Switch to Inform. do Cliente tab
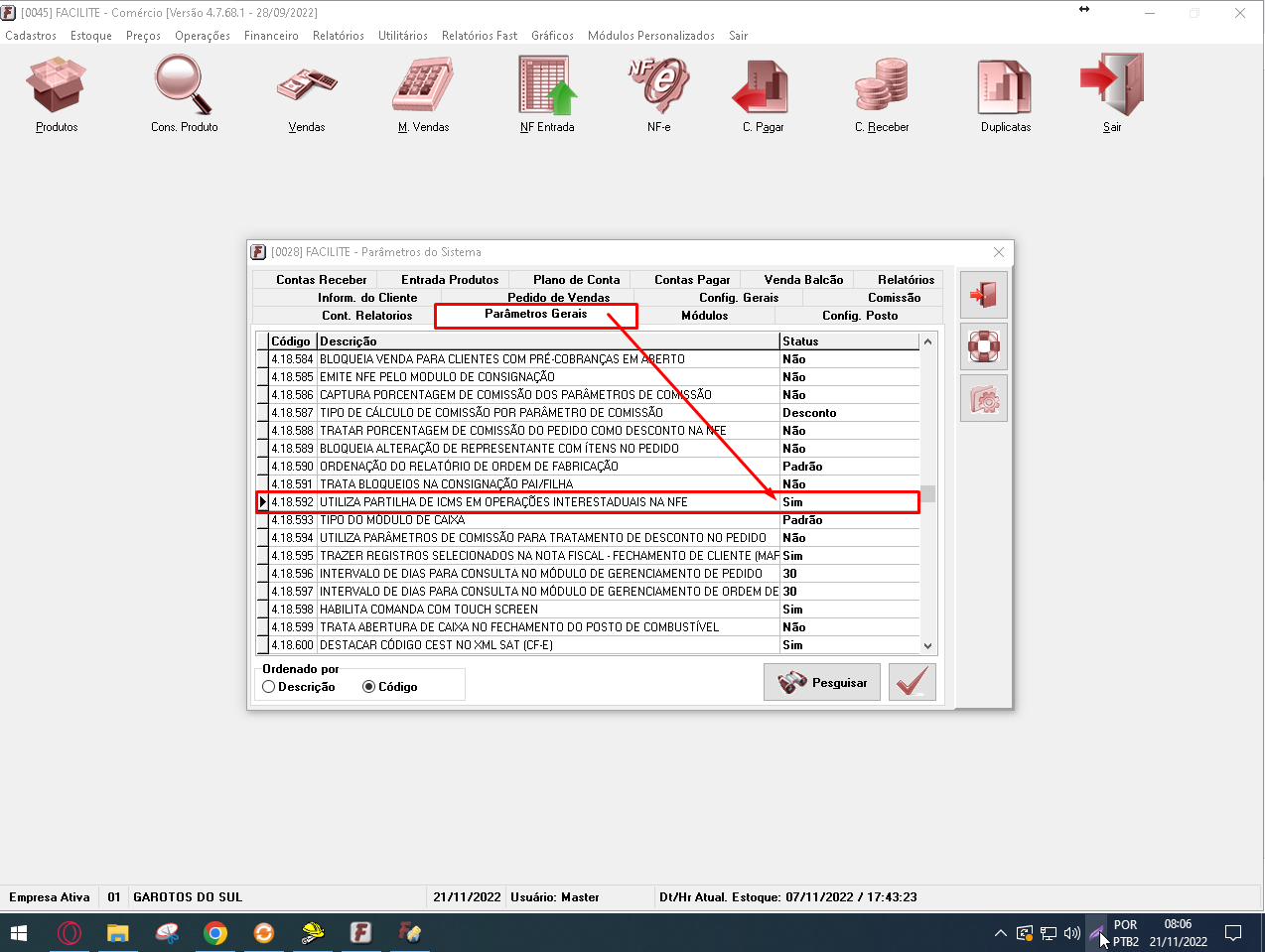1265x952 pixels. [367, 298]
